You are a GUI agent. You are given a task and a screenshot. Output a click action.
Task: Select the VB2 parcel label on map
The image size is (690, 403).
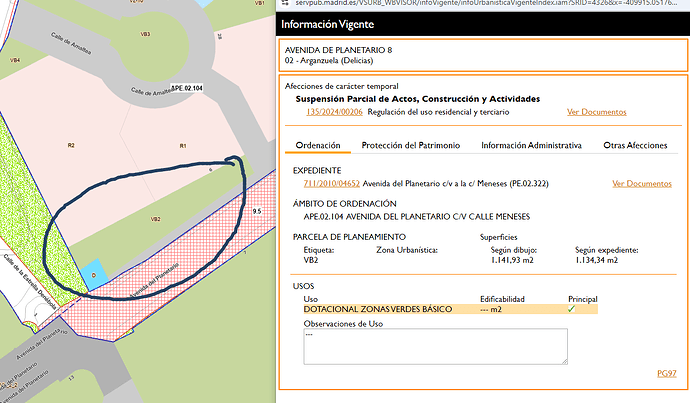click(x=155, y=218)
